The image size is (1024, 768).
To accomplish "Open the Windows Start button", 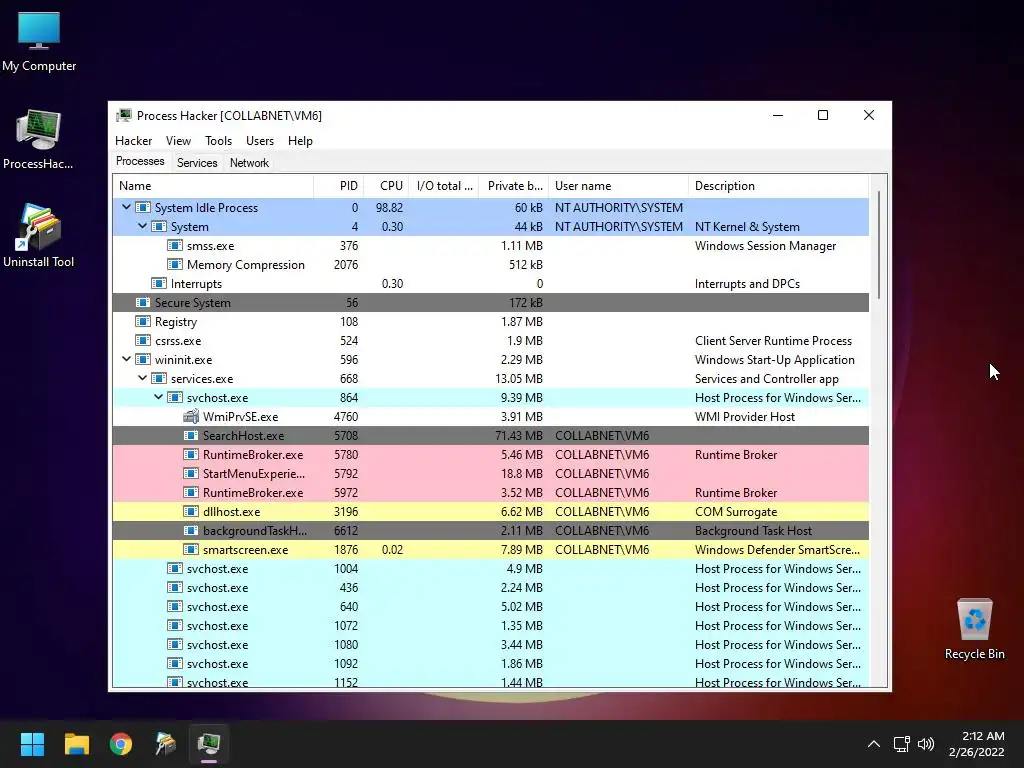I will pyautogui.click(x=32, y=744).
